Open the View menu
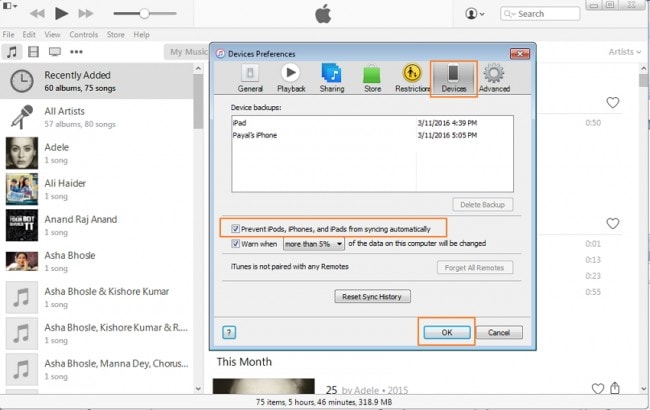Screen dimensions: 650x410 [x=52, y=35]
